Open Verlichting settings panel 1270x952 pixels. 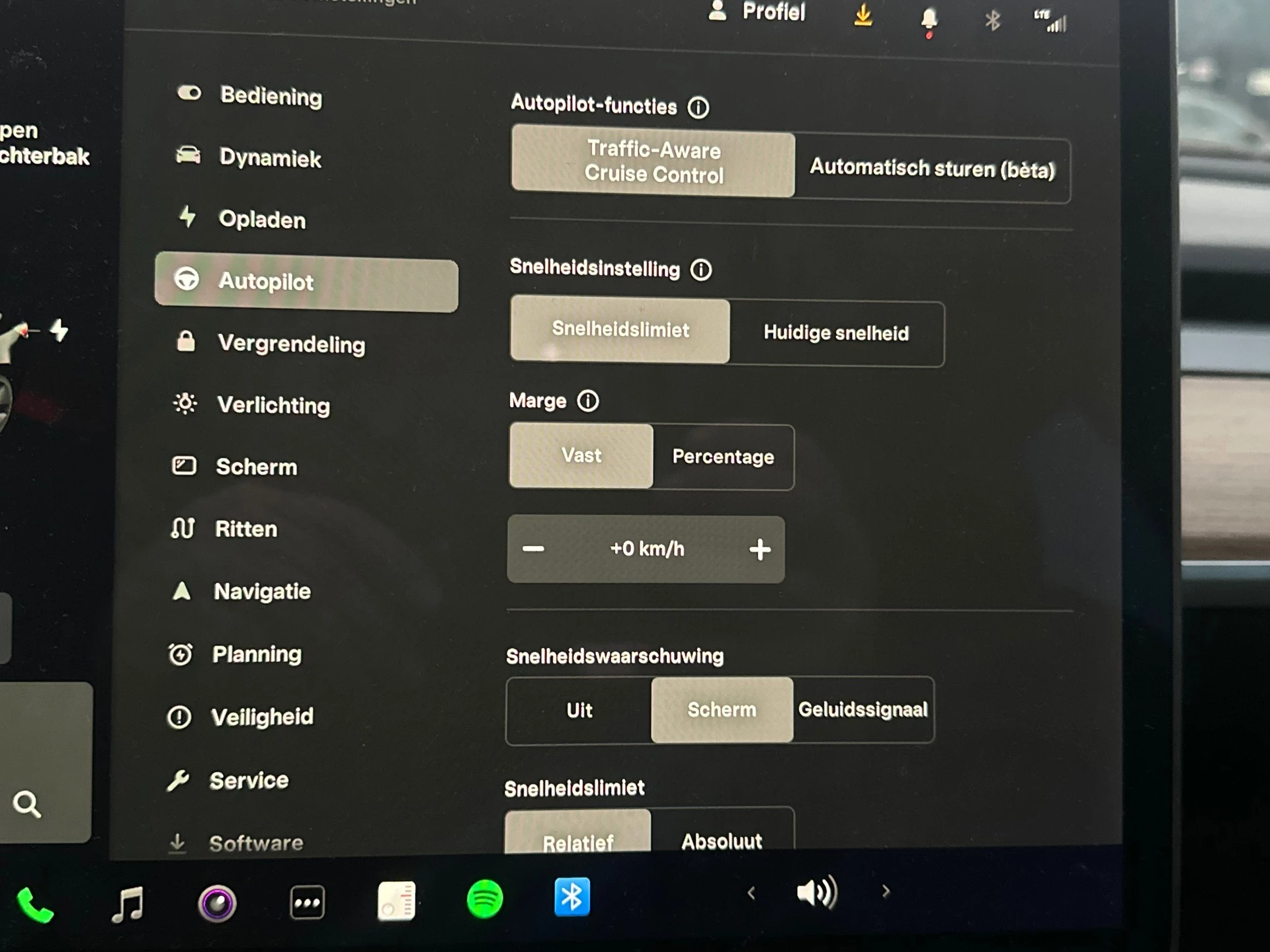tap(272, 404)
